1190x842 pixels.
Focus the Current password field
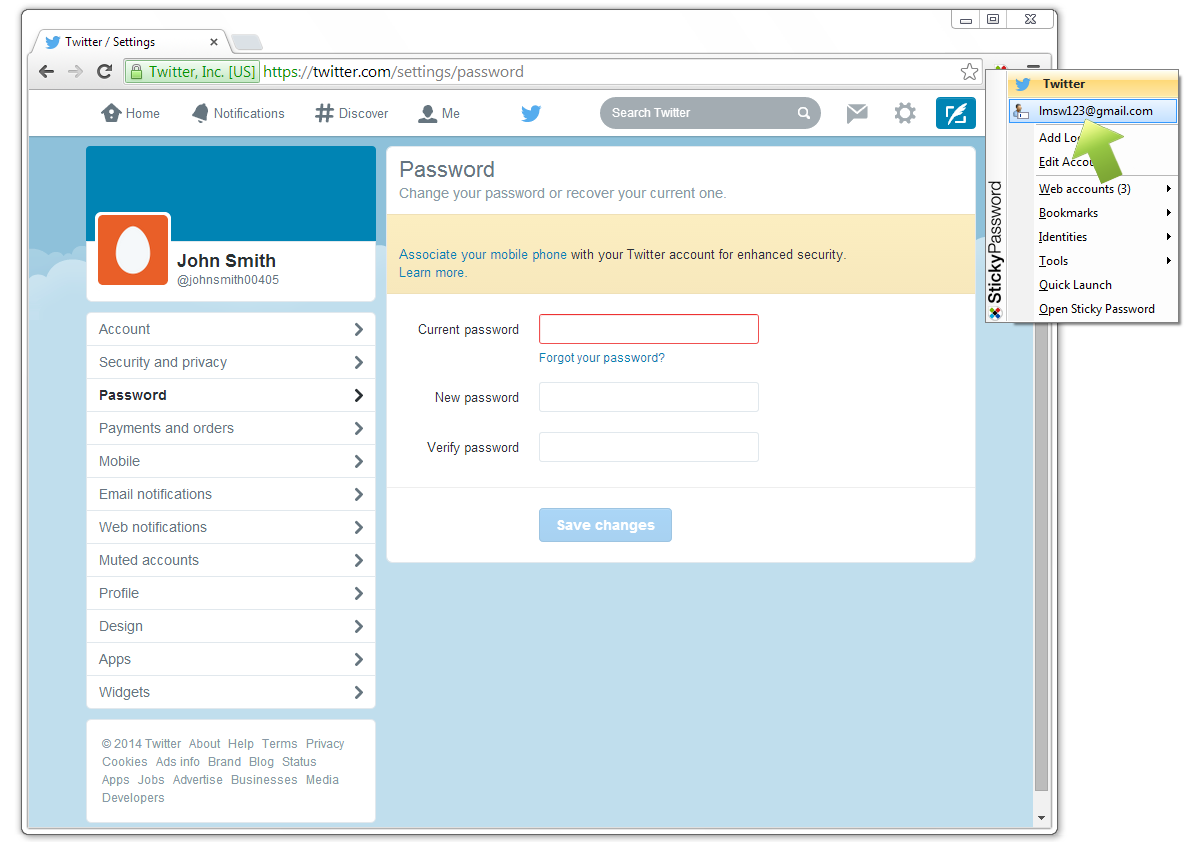(x=649, y=329)
